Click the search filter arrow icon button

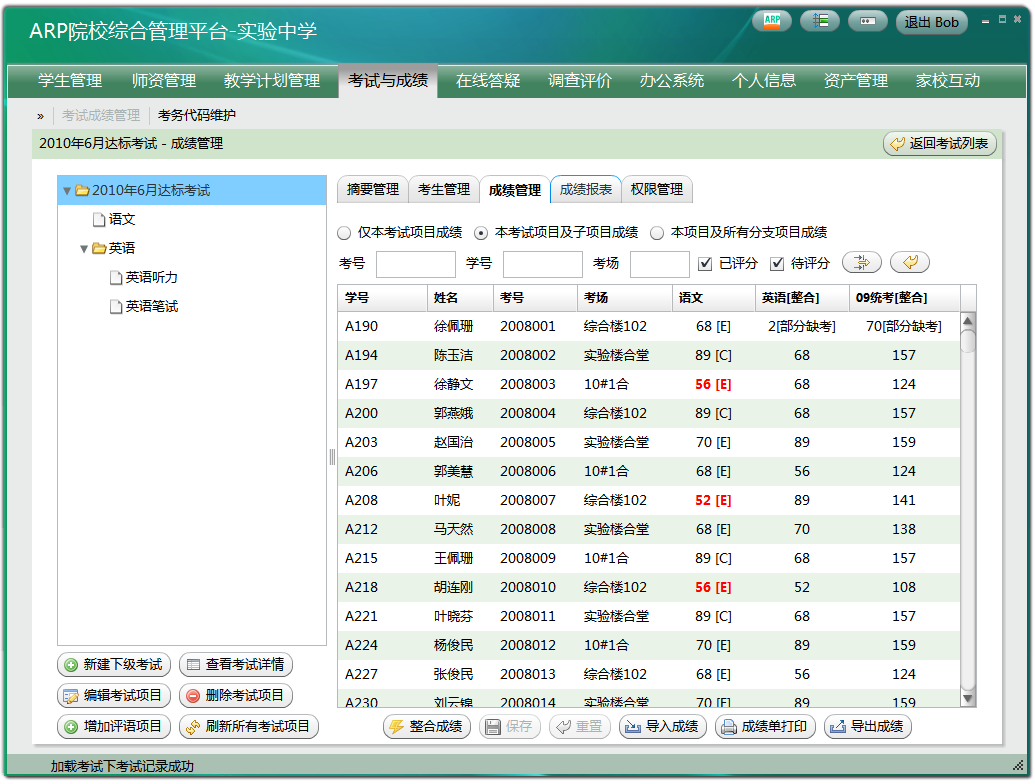pyautogui.click(x=861, y=263)
